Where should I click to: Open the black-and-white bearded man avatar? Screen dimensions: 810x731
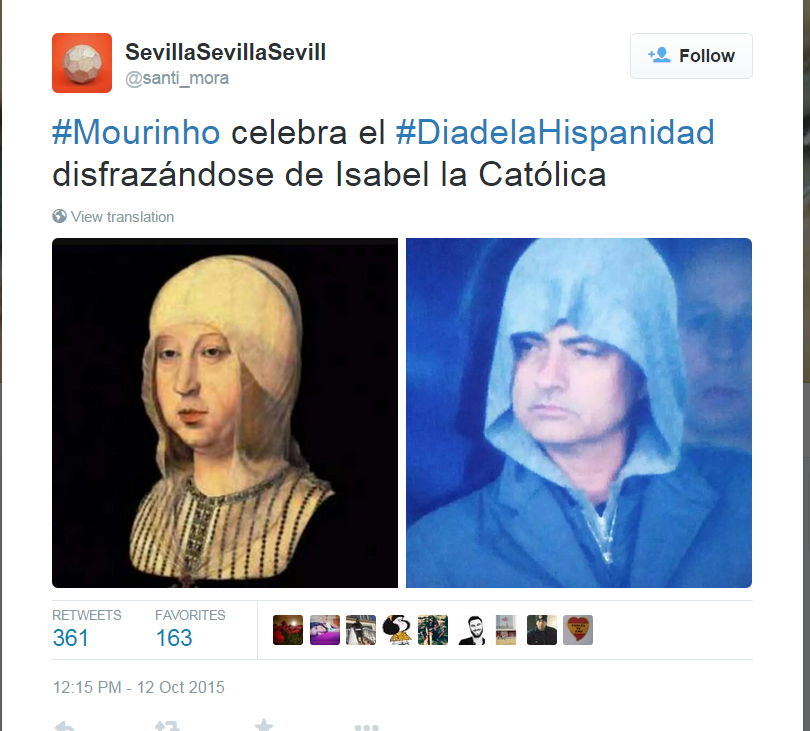tap(472, 630)
